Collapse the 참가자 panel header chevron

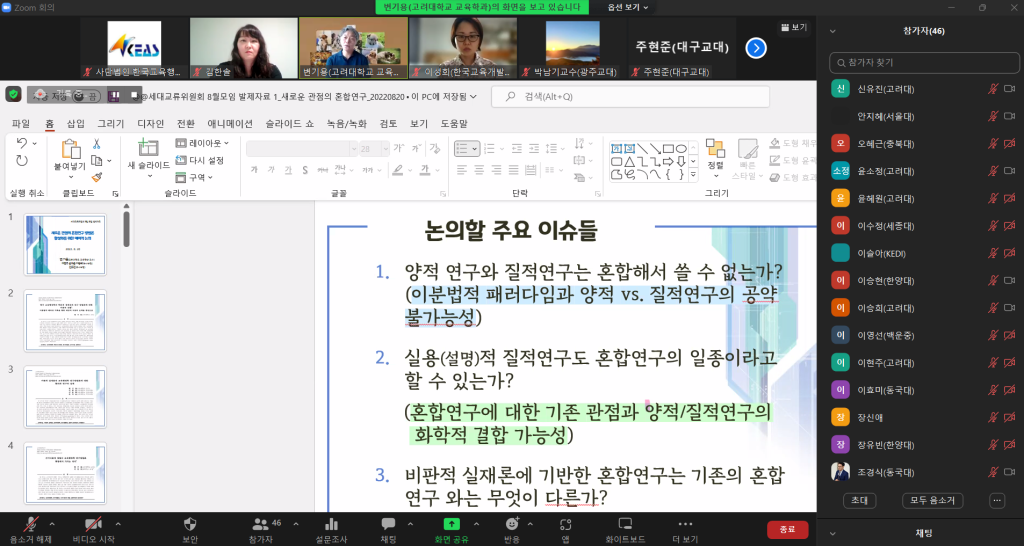click(x=834, y=31)
